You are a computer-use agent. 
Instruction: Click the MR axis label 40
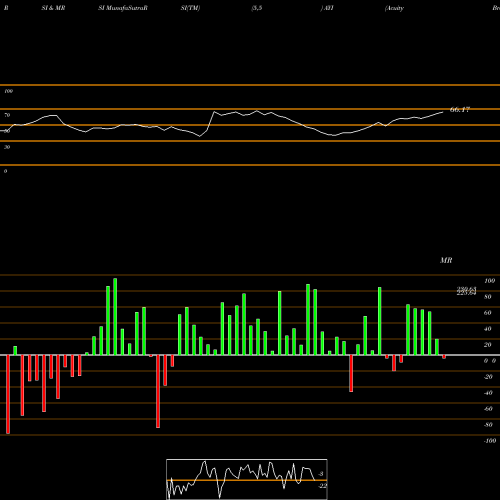[488, 329]
